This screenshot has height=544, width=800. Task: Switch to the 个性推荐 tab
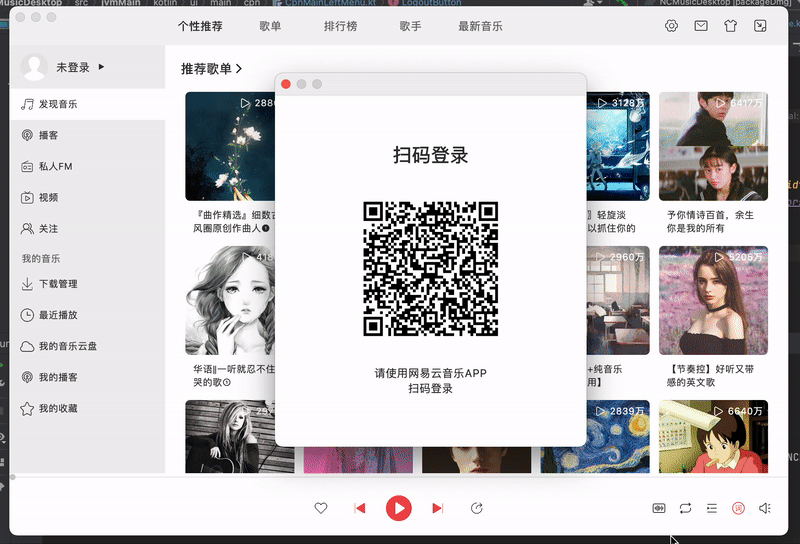click(200, 26)
